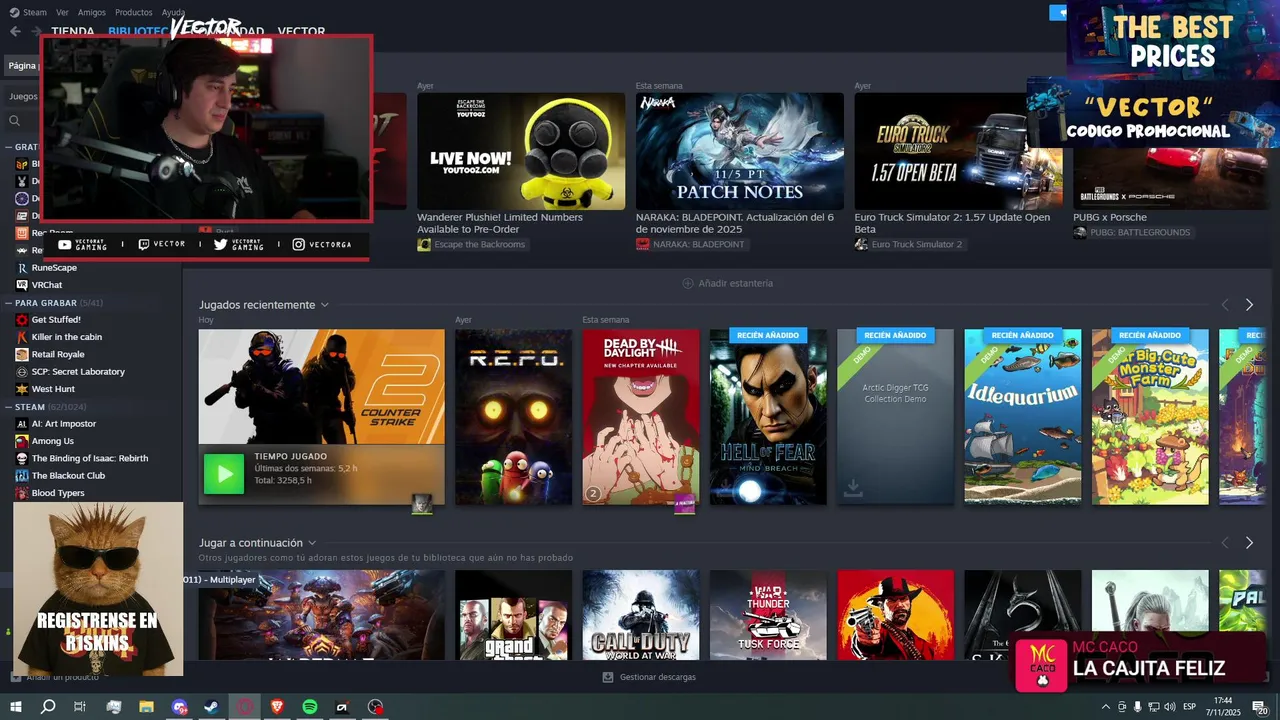Screen dimensions: 1280x720
Task: Open Brave browser from the taskbar
Action: [x=277, y=706]
